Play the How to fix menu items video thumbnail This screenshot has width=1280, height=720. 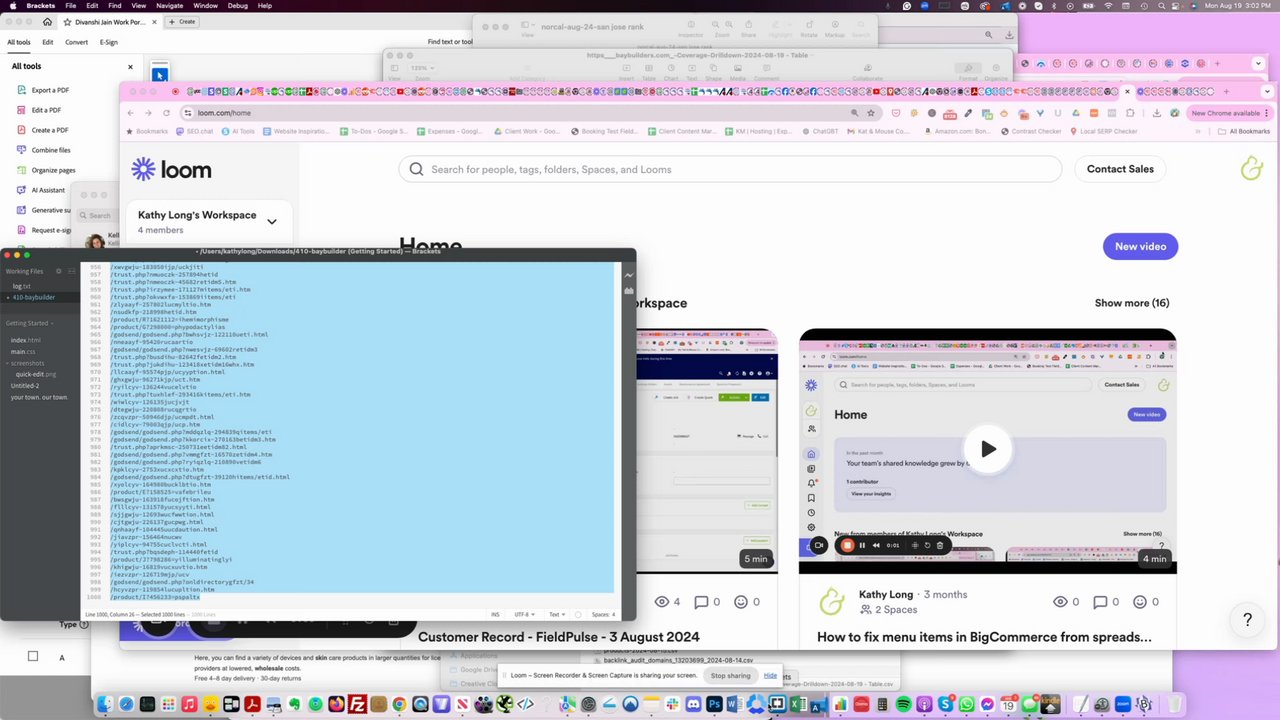(x=988, y=449)
